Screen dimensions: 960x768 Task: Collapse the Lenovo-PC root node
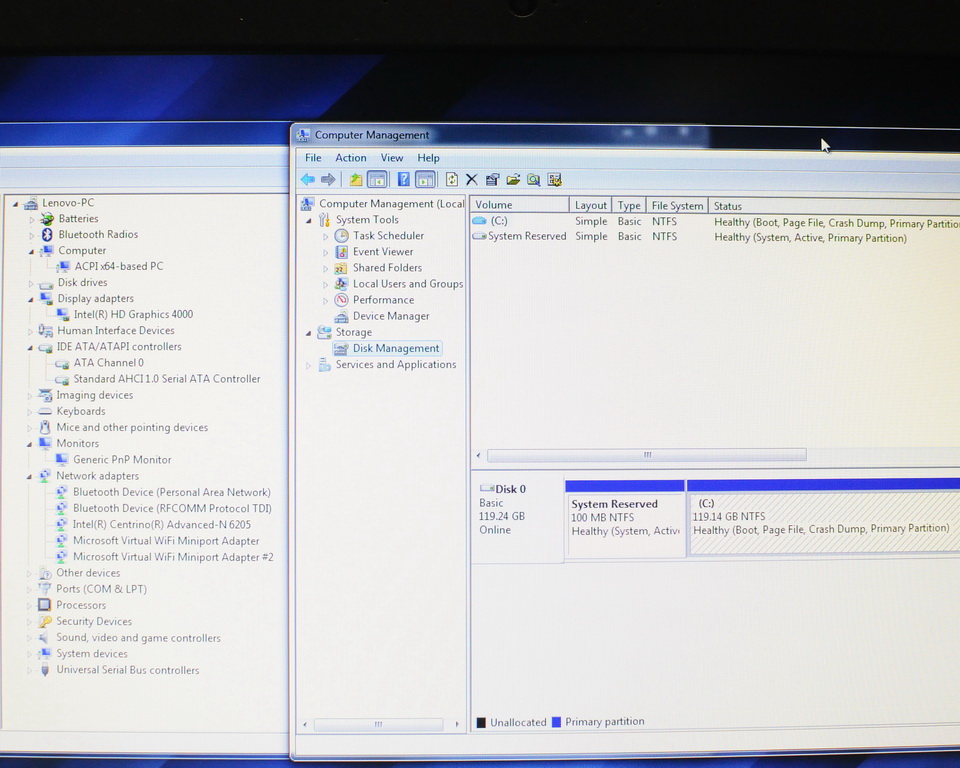(16, 204)
